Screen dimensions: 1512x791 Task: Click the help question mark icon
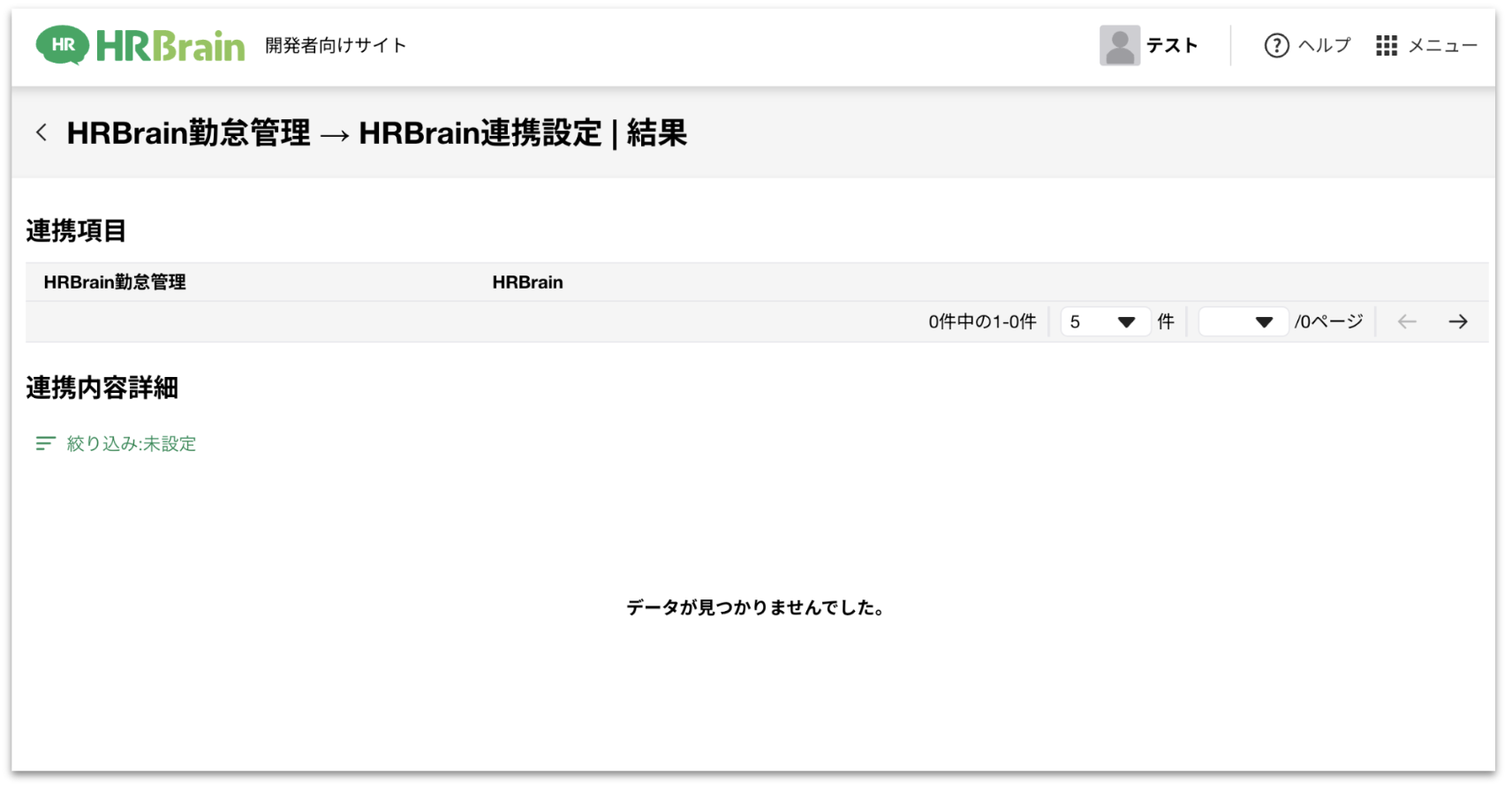pos(1276,46)
